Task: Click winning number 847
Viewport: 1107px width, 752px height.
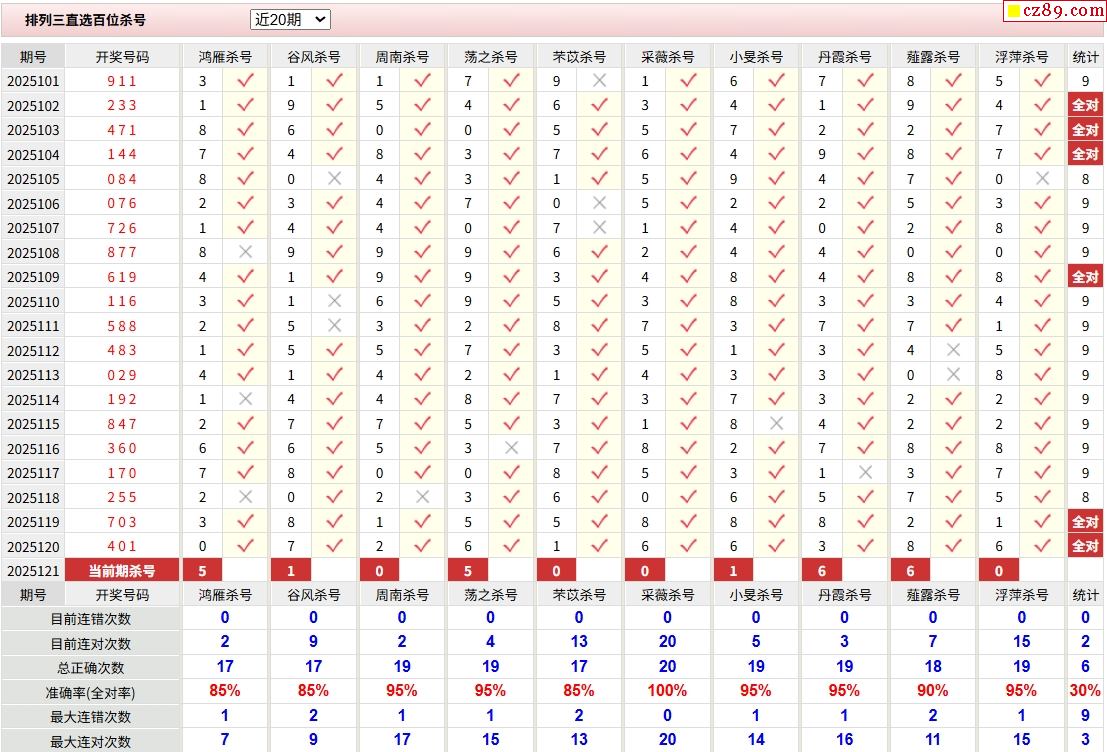Action: tap(122, 424)
